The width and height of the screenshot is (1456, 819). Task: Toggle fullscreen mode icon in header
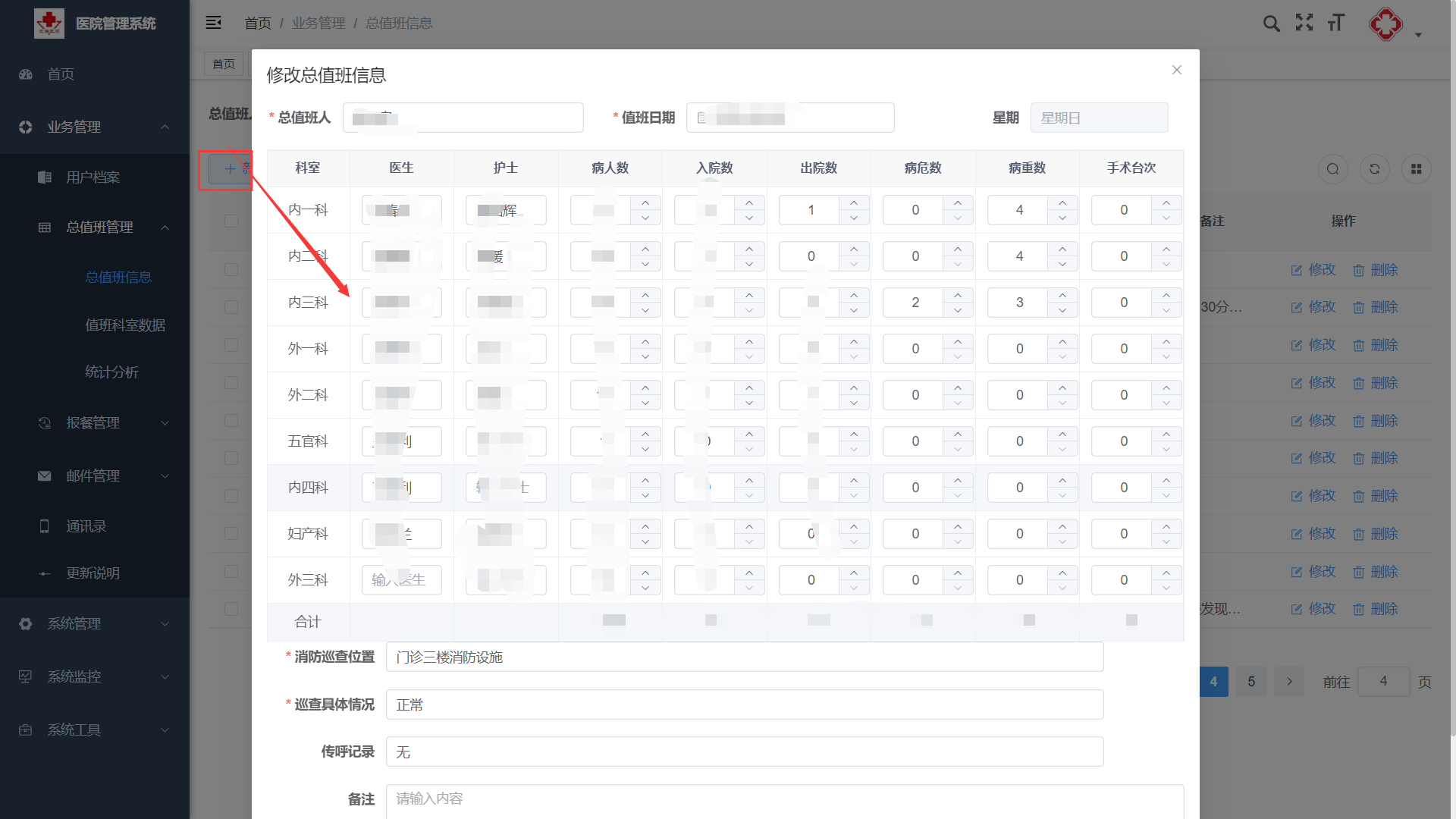pos(1304,24)
